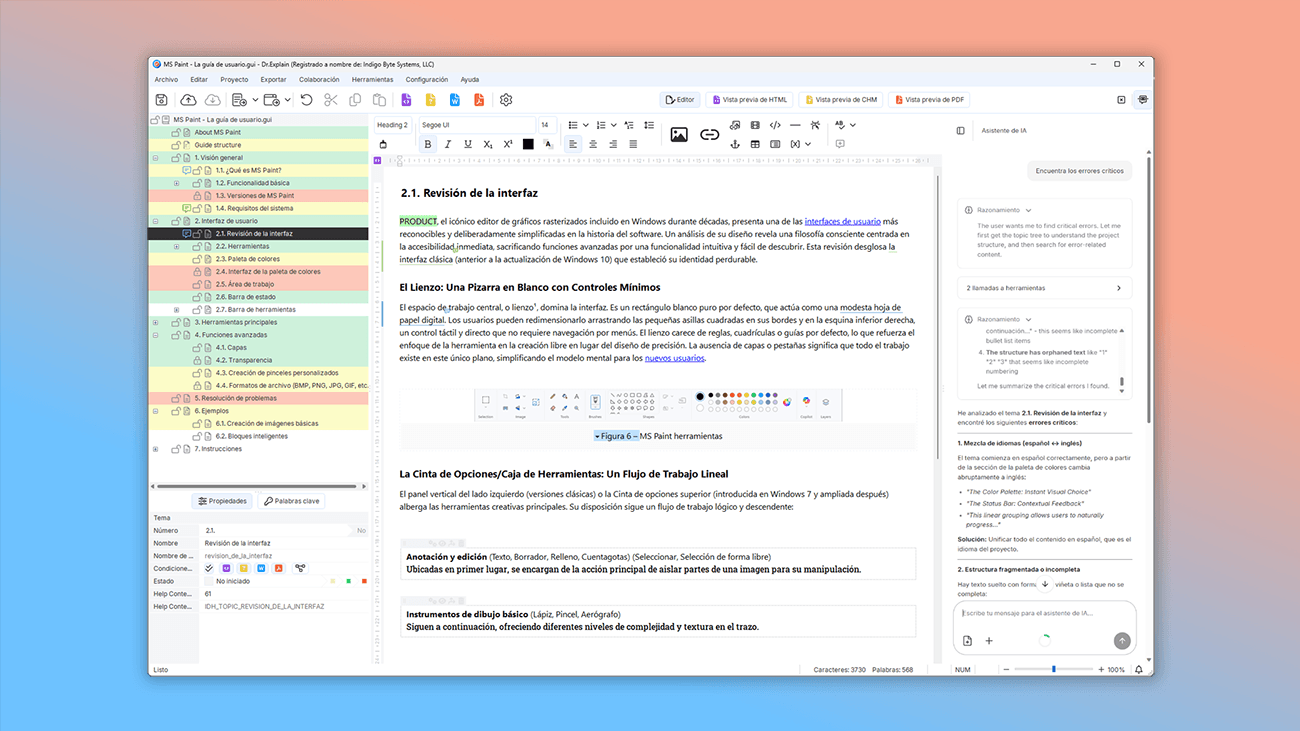Select the Editor view button
The width and height of the screenshot is (1300, 731).
[680, 100]
